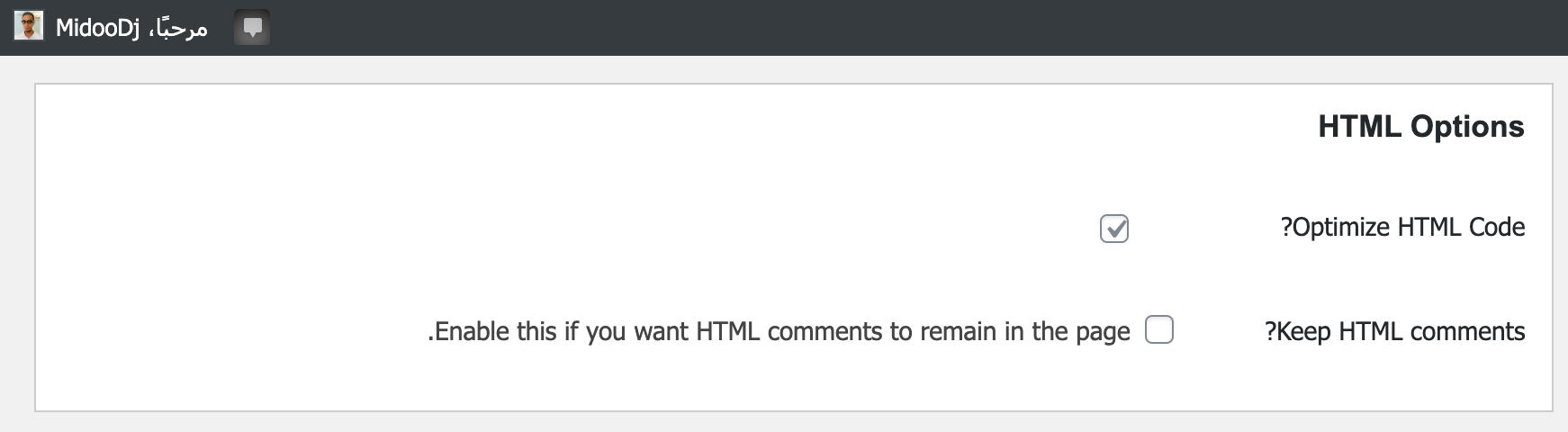Screen dimensions: 1568x432
Task: Enable the Keep HTML comments checkbox
Action: click(x=1158, y=330)
